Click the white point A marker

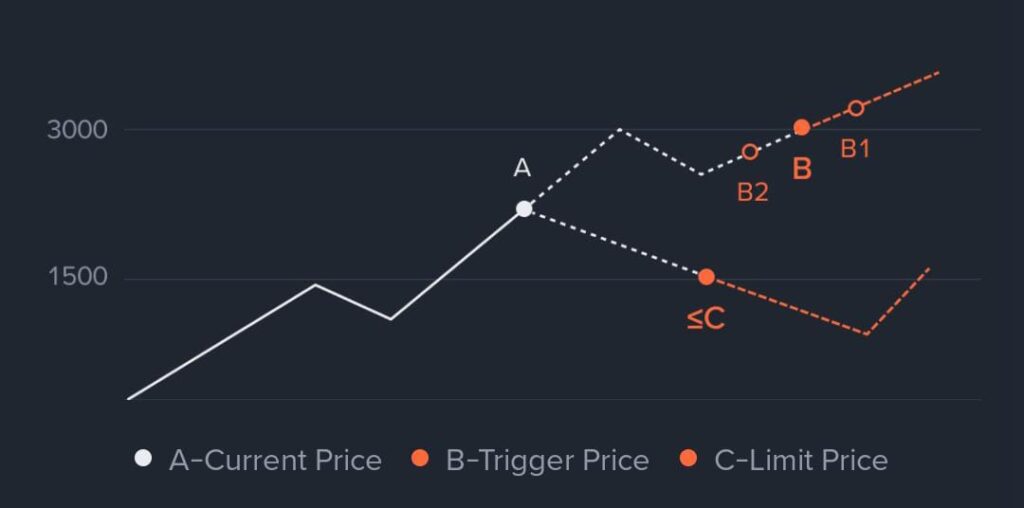click(x=524, y=209)
